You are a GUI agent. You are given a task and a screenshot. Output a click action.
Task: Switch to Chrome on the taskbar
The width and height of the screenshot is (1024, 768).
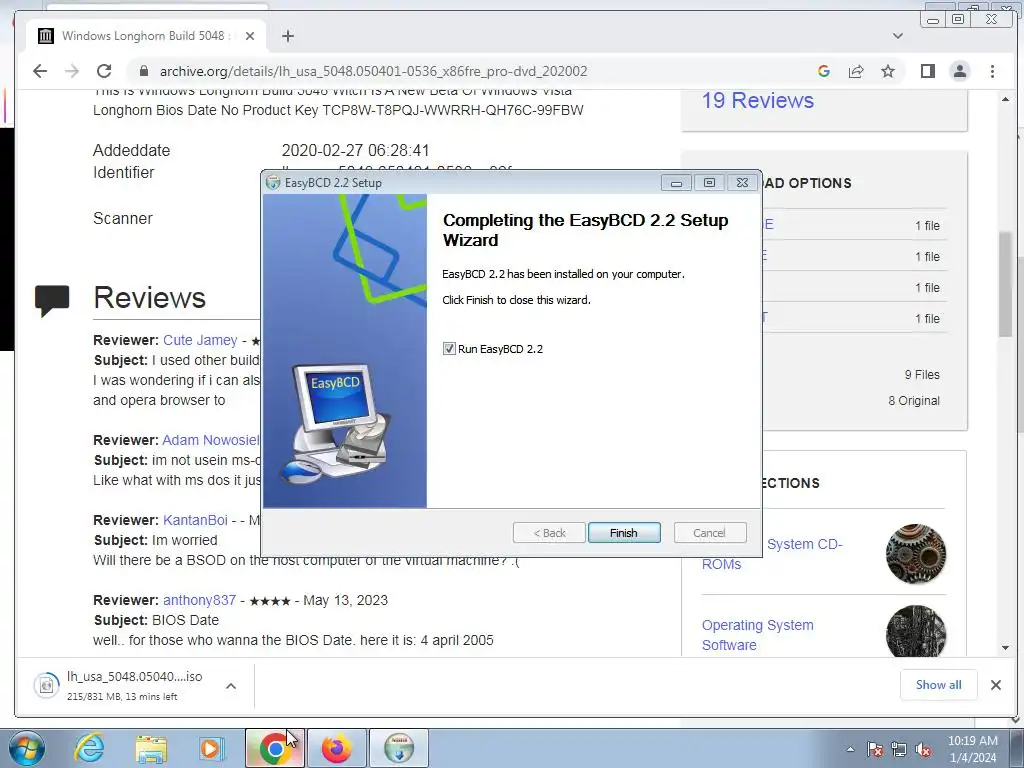[x=275, y=748]
